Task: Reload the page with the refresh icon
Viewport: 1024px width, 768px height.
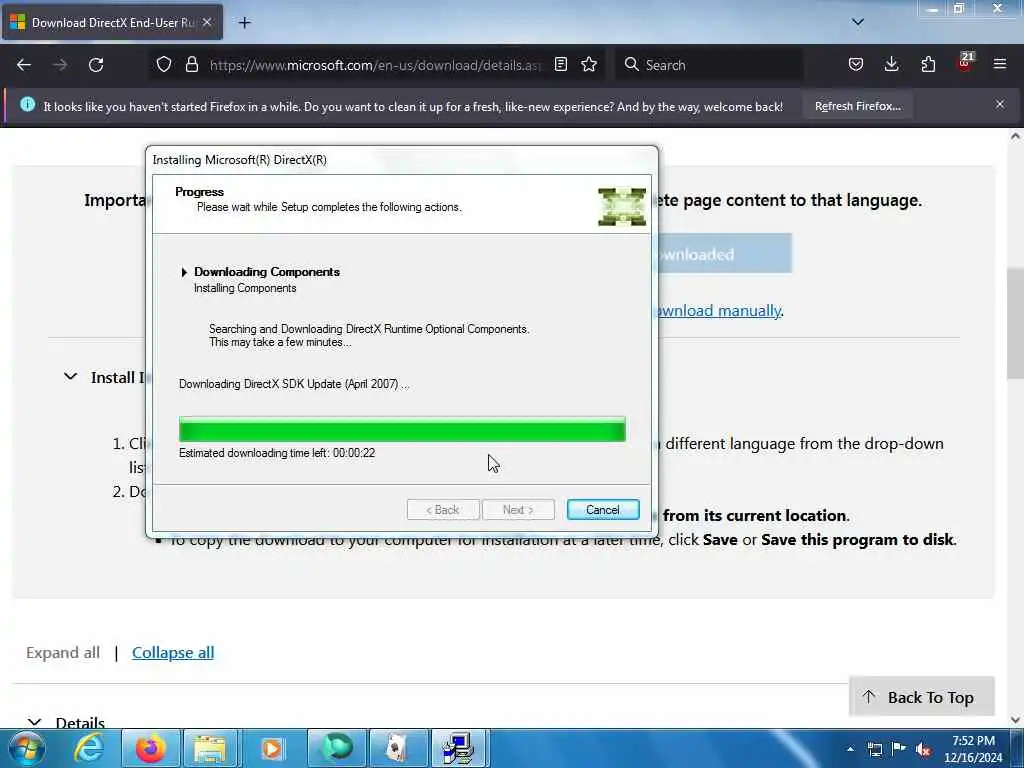Action: [x=96, y=65]
